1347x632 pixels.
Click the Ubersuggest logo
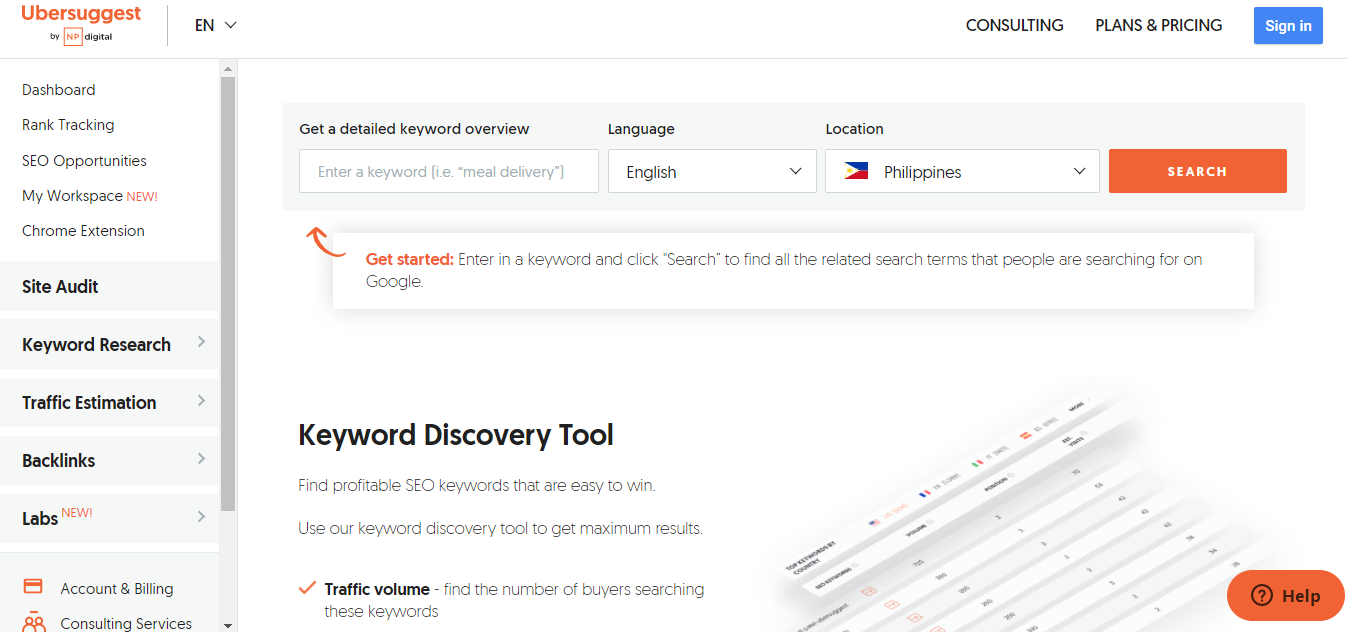pos(81,24)
